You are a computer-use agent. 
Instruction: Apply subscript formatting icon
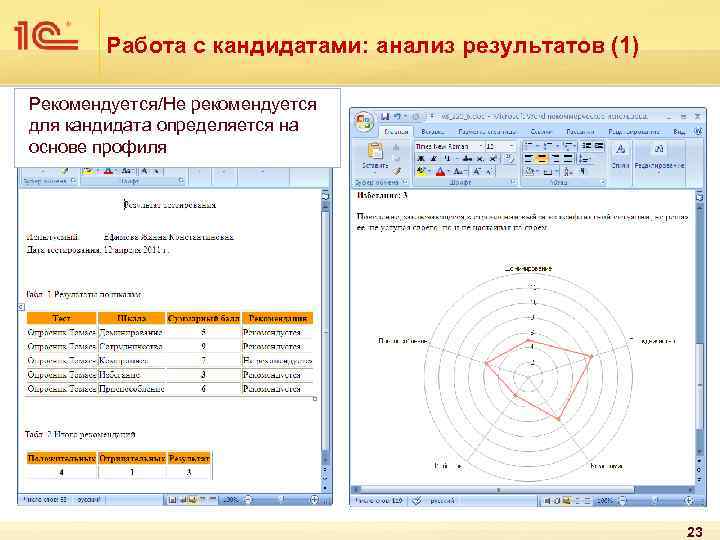[480, 159]
